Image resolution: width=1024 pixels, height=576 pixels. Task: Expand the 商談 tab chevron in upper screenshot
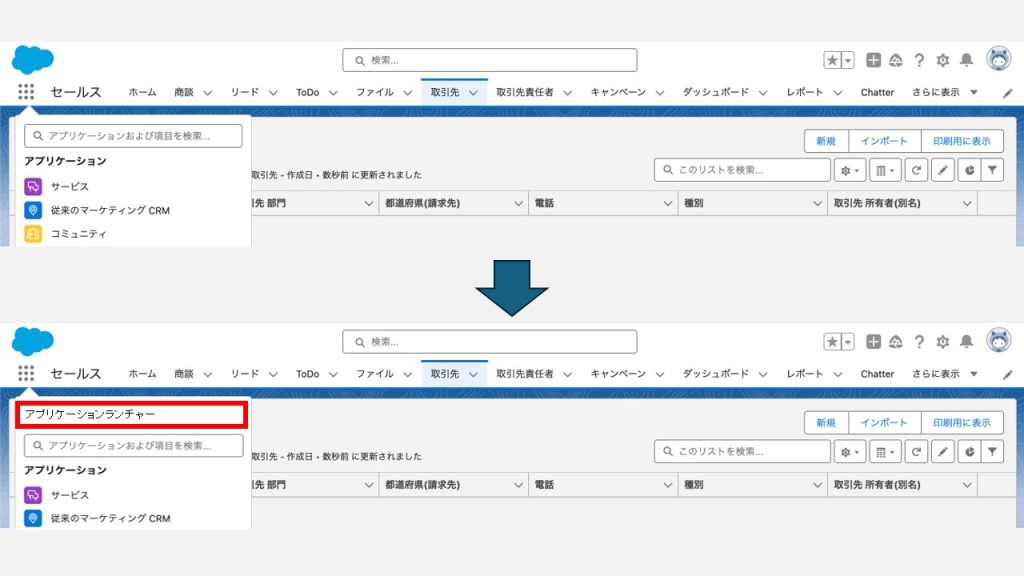click(208, 92)
